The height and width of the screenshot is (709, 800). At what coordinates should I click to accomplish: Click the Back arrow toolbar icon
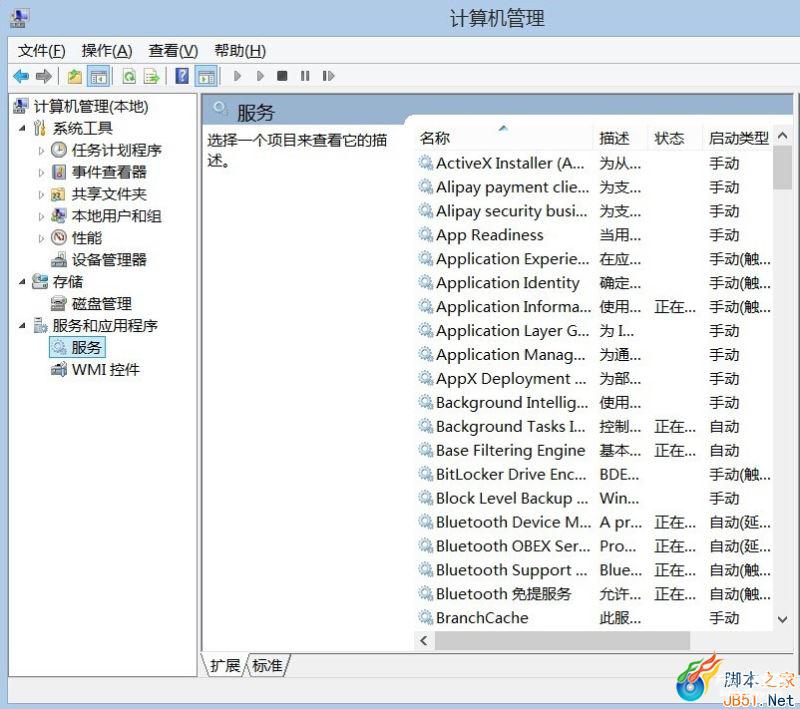21,77
